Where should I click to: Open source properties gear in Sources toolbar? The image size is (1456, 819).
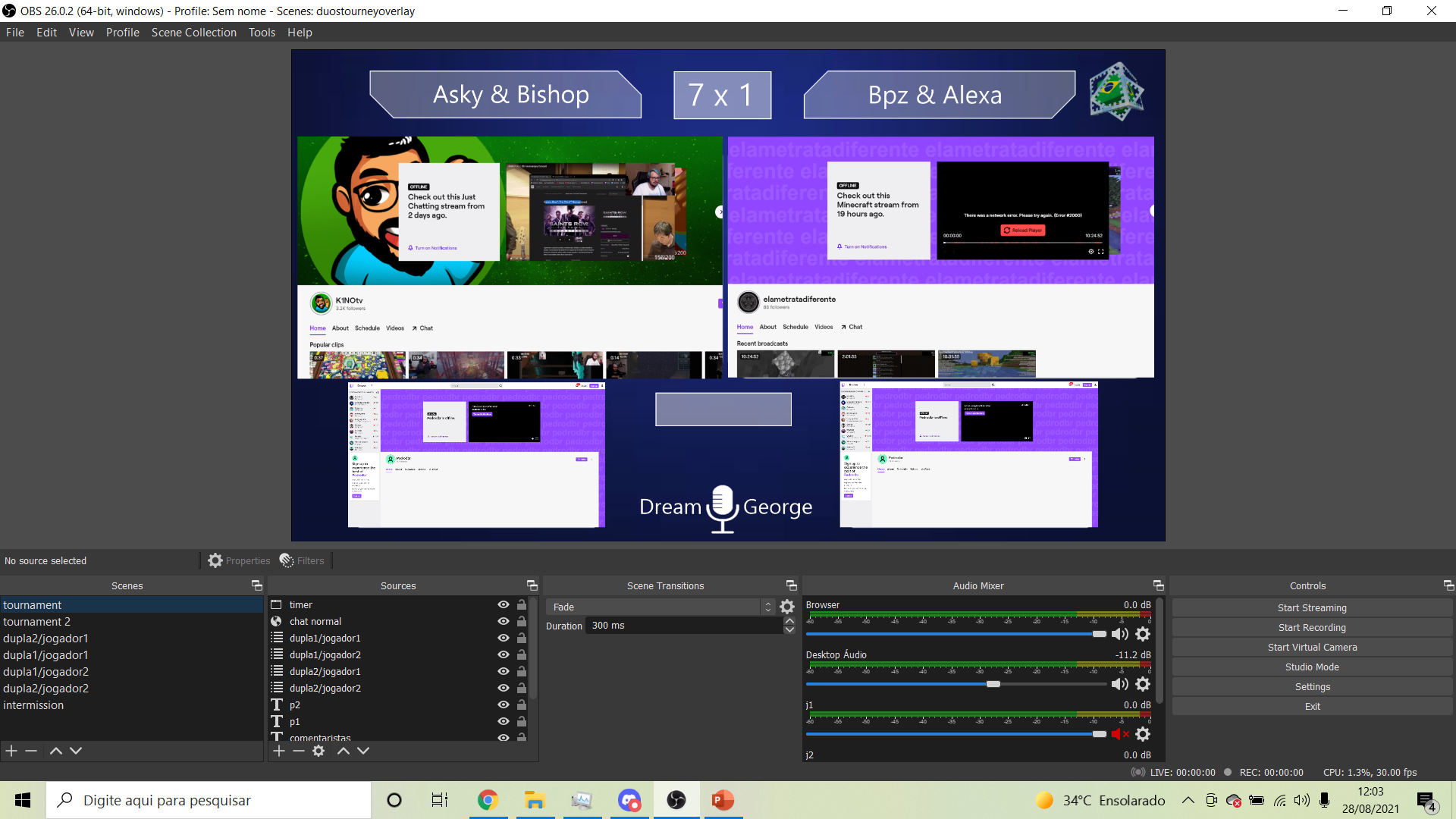coord(318,751)
